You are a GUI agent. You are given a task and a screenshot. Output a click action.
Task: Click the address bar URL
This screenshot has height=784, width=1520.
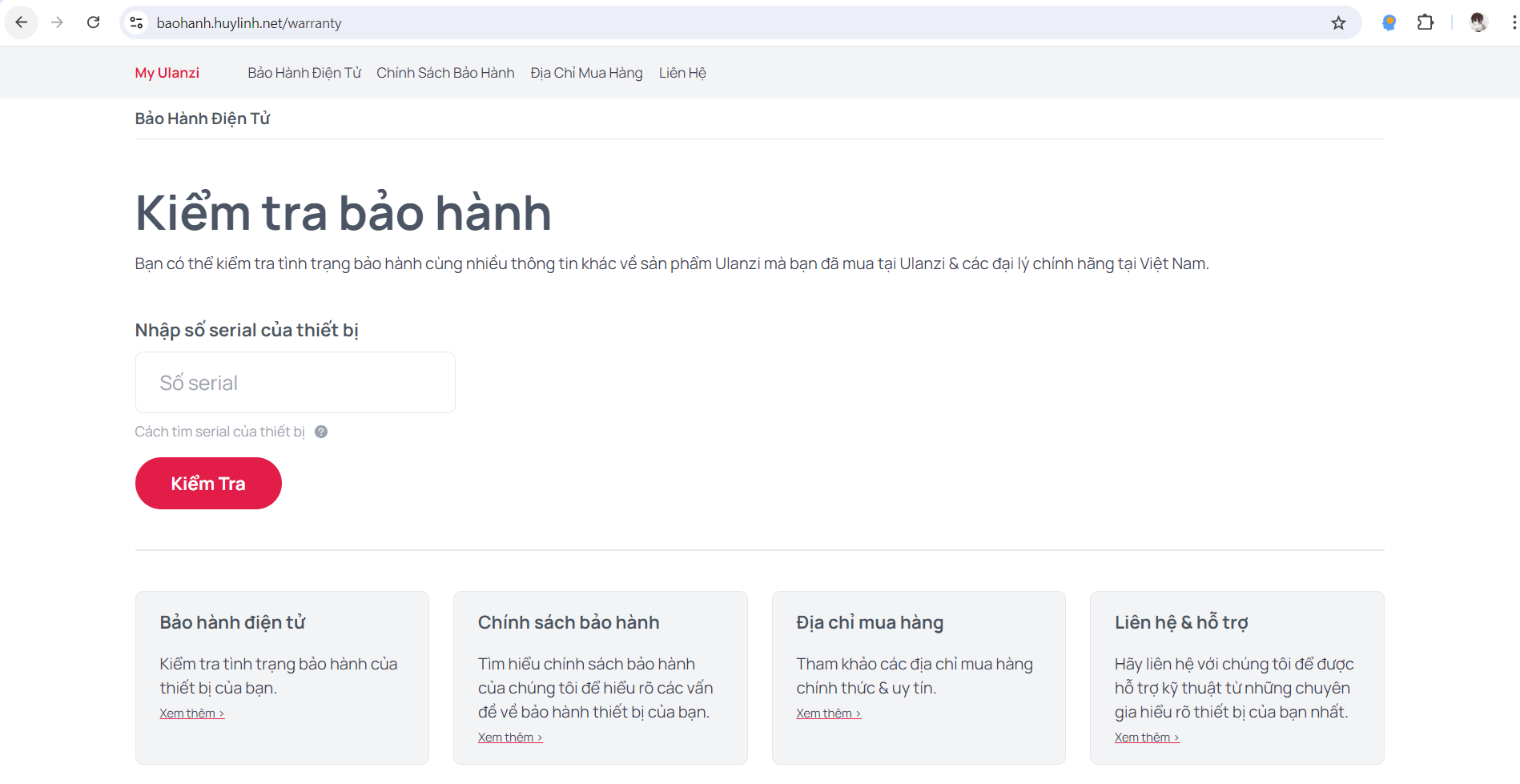(249, 23)
